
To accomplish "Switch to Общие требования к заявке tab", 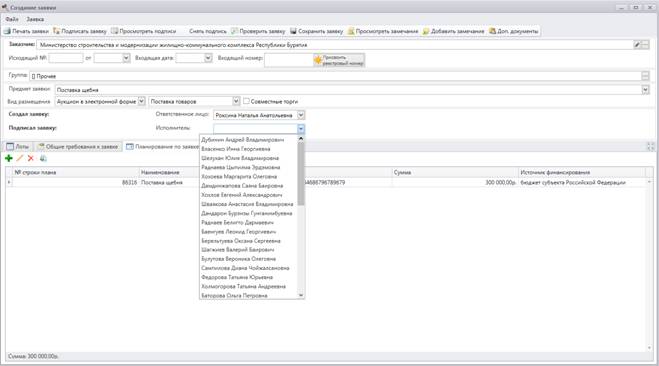I will click(x=78, y=147).
